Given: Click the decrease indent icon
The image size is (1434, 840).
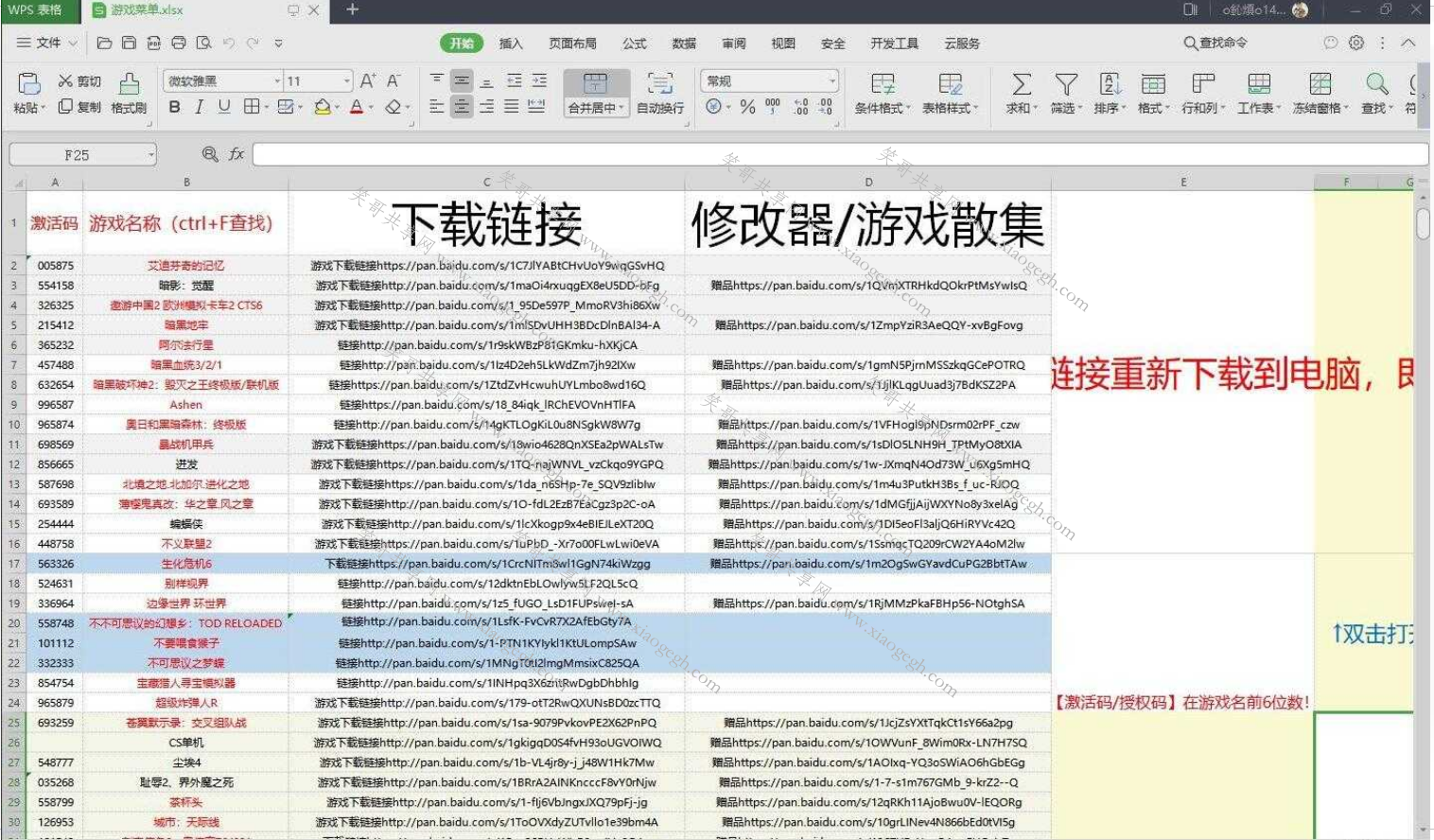Looking at the screenshot, I should (514, 81).
